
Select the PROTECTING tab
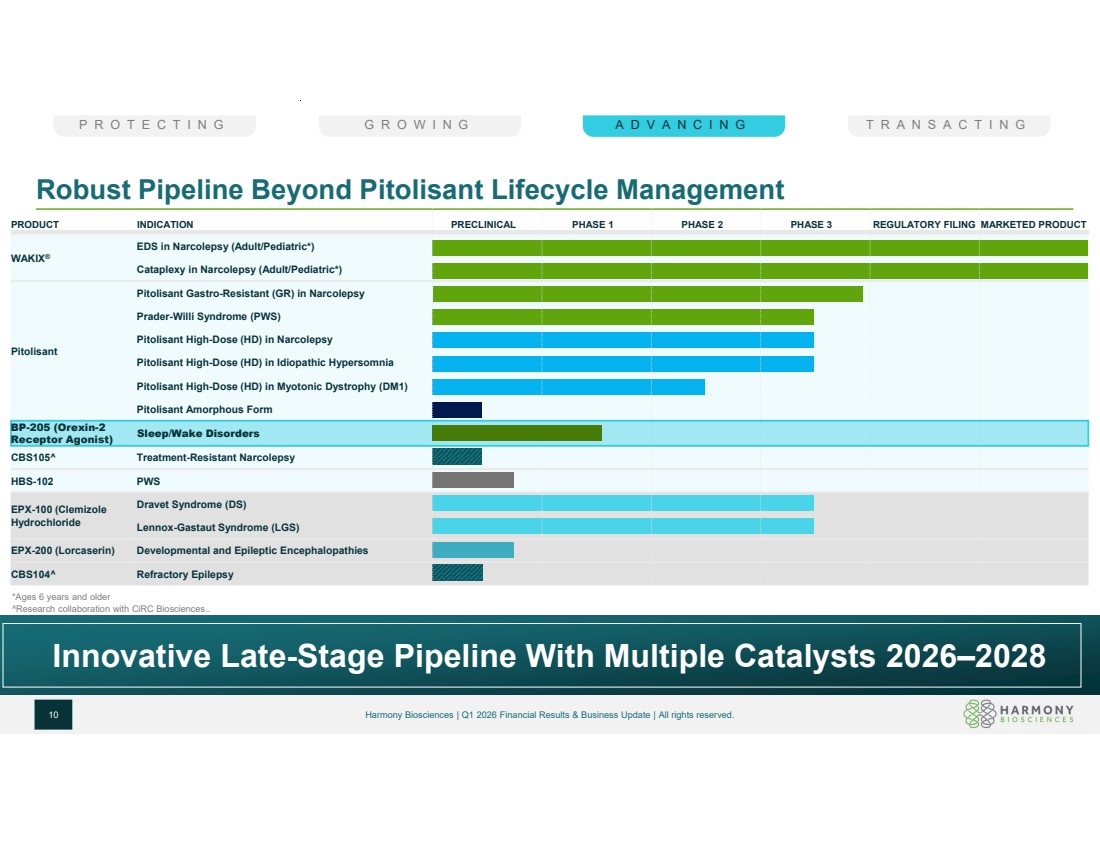point(154,125)
